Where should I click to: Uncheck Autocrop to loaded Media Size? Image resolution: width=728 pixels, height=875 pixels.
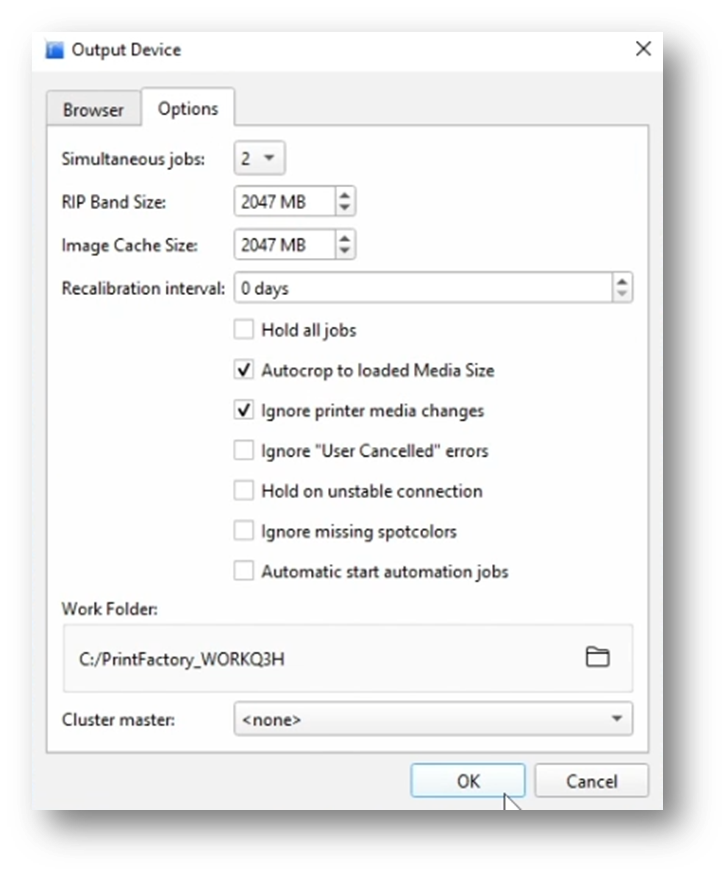point(244,369)
